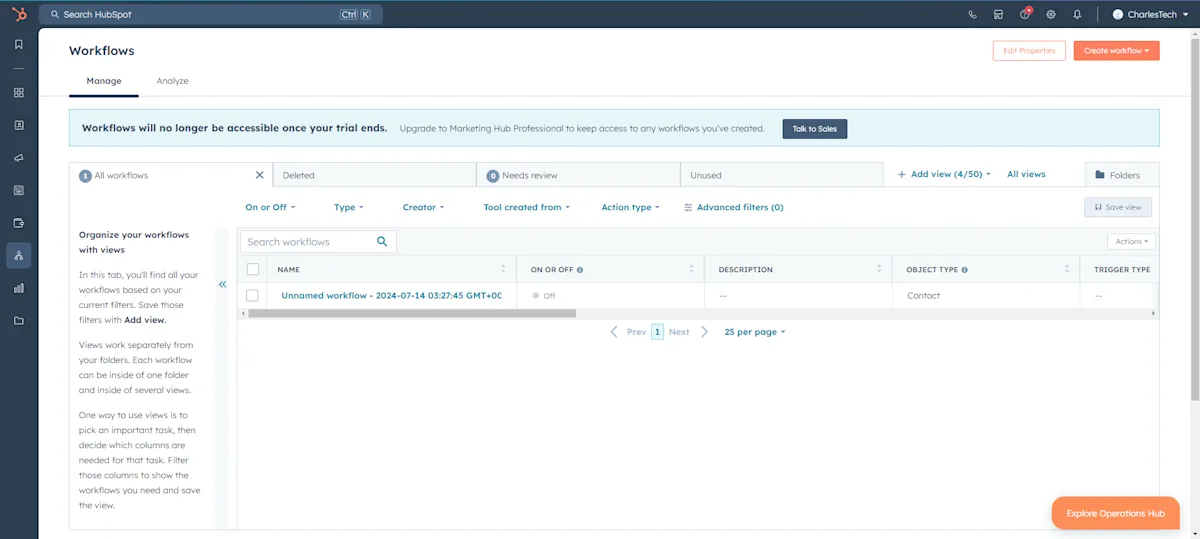The width and height of the screenshot is (1200, 539).
Task: Click the TRIGGER TYPE column header
Action: (x=1122, y=270)
